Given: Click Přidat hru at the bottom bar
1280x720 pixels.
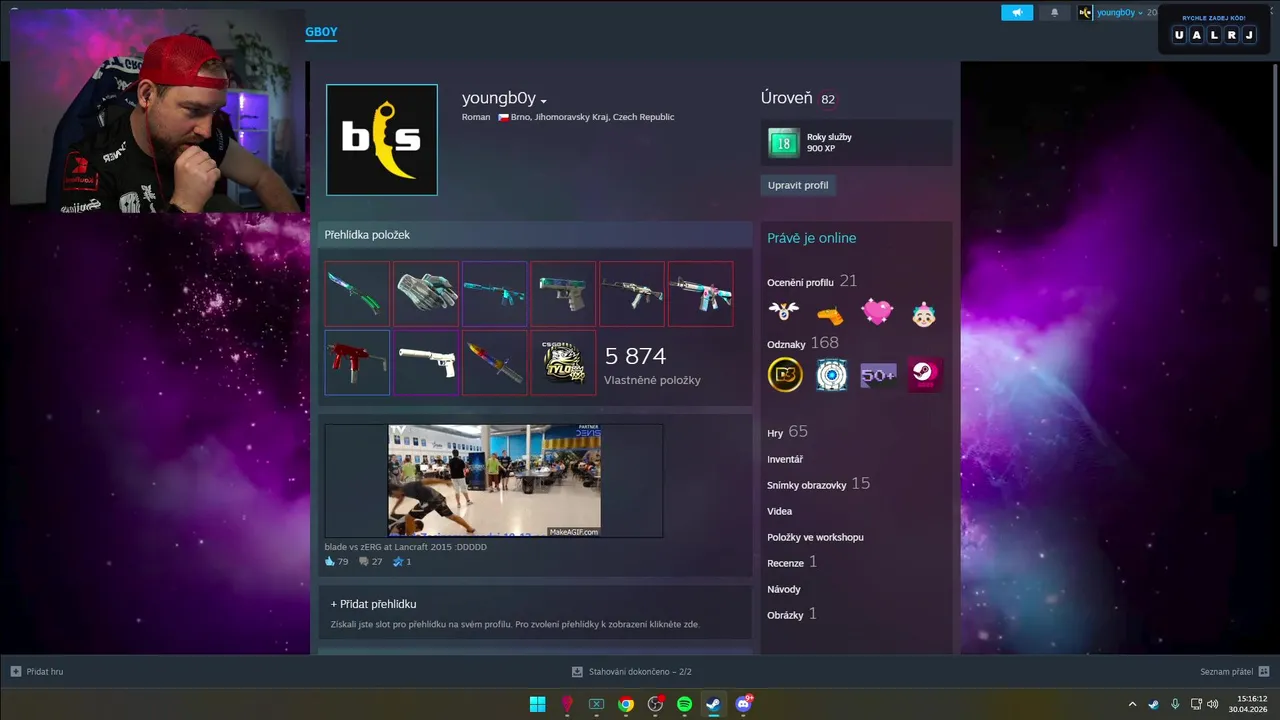Looking at the screenshot, I should (x=37, y=671).
